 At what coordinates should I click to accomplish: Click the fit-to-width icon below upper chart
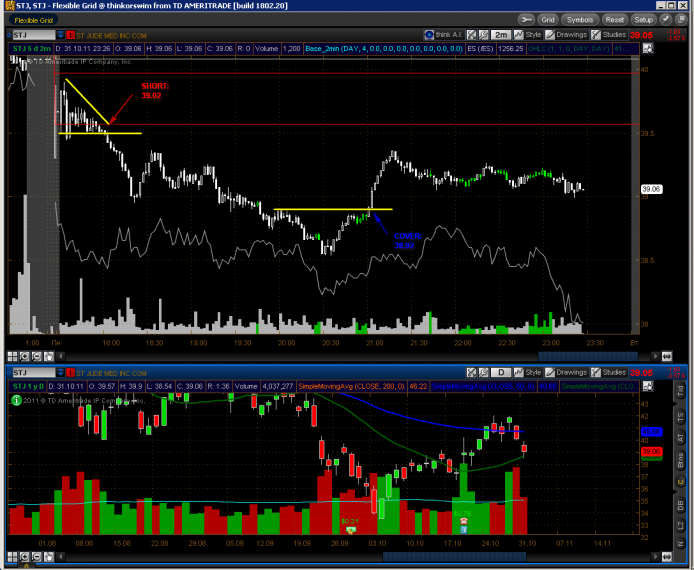(667, 356)
